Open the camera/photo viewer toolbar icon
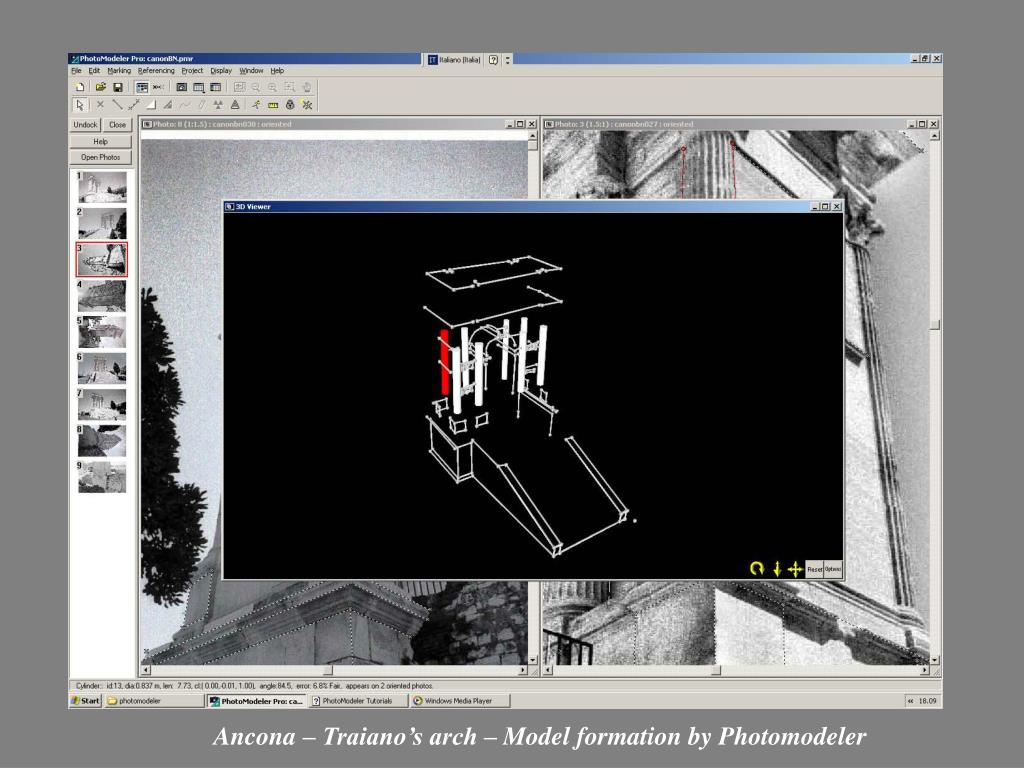The height and width of the screenshot is (768, 1024). tap(182, 87)
